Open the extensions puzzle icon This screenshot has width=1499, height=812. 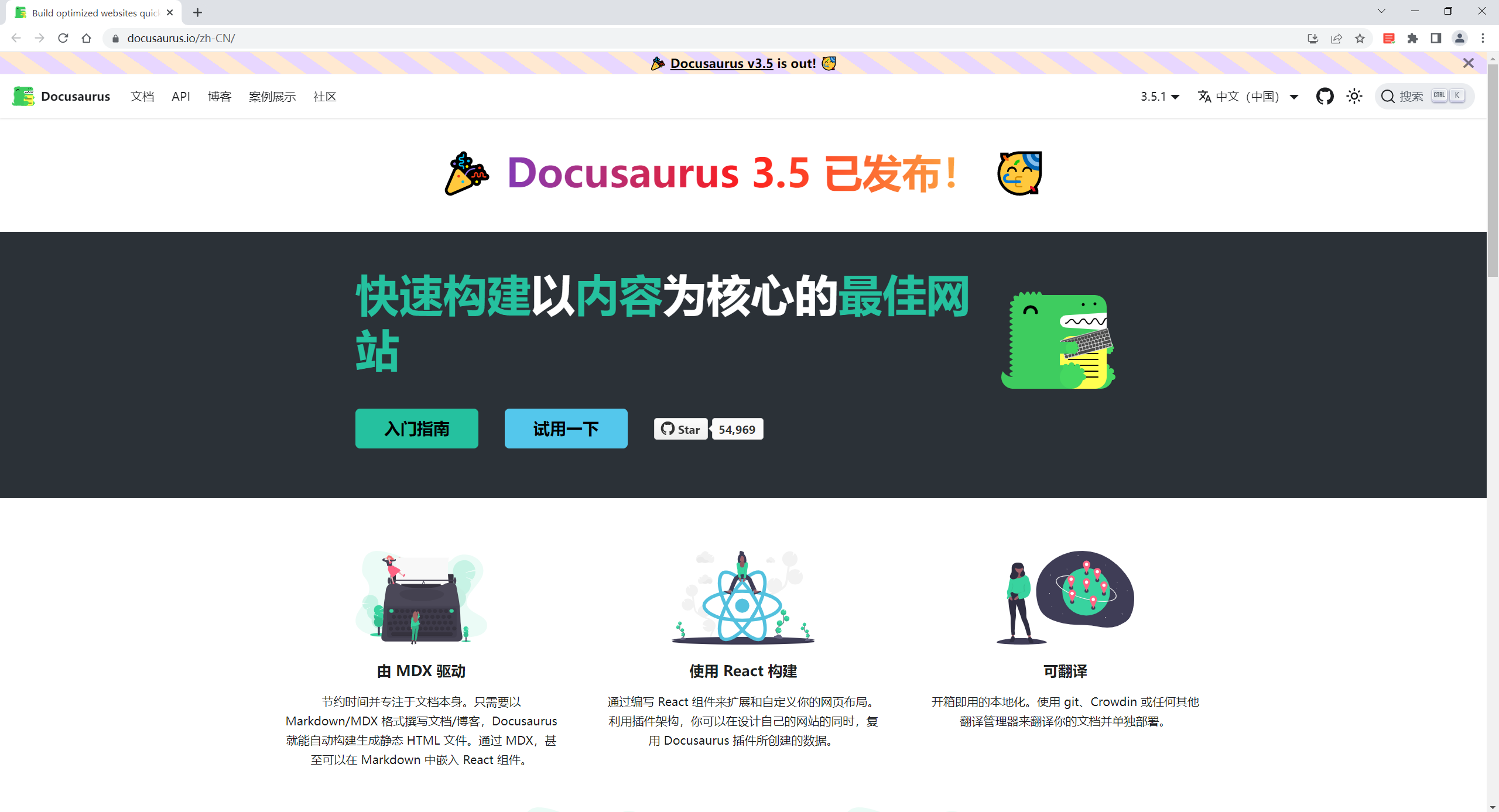[x=1412, y=39]
